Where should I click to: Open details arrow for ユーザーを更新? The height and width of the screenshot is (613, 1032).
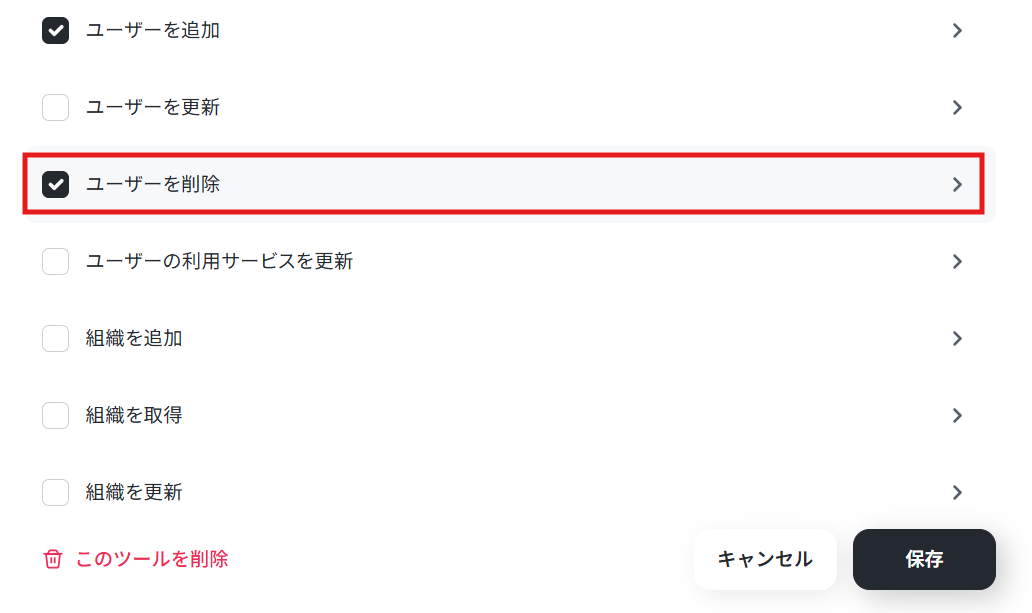tap(957, 107)
